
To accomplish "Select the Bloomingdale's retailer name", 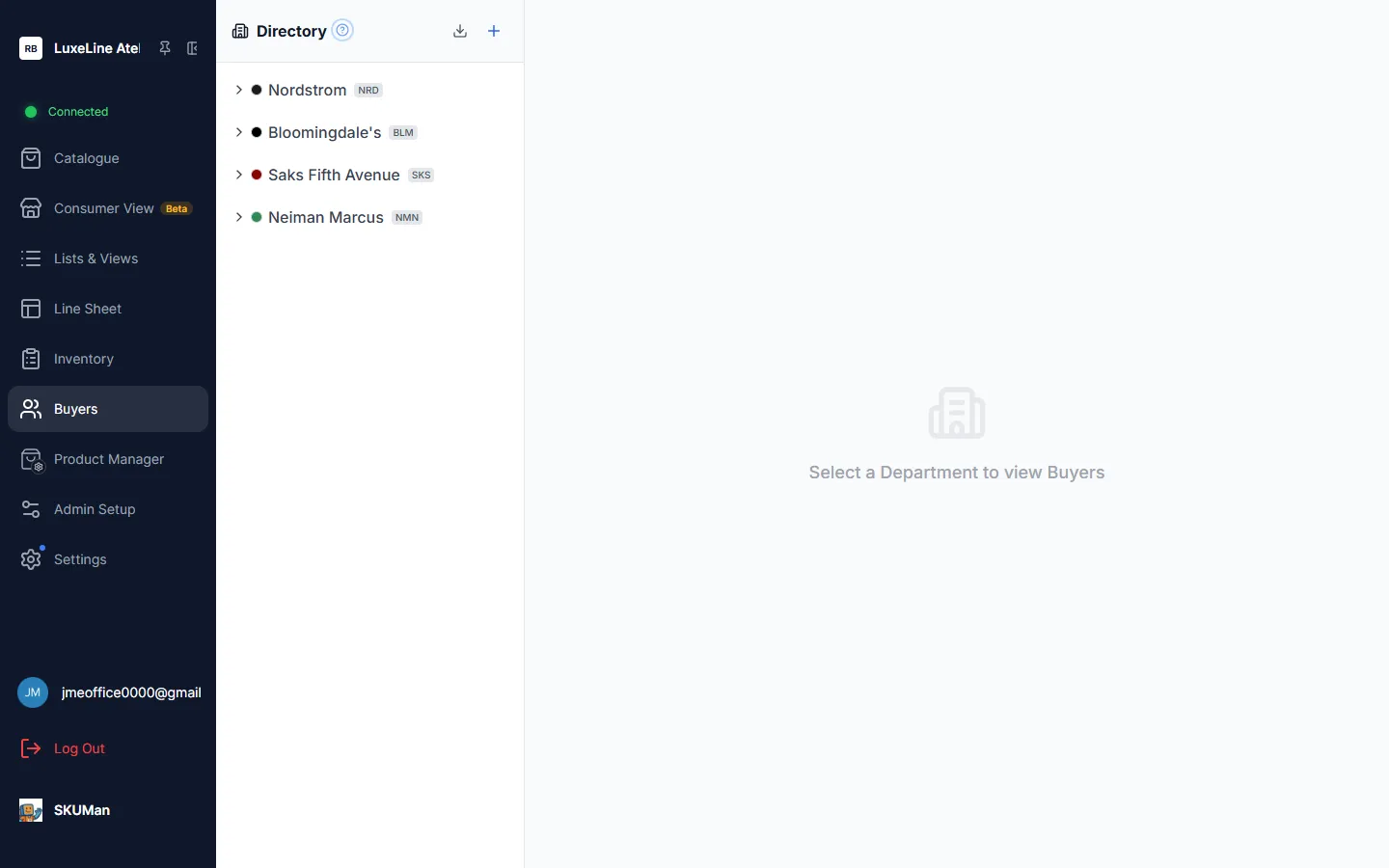I will pos(324,132).
